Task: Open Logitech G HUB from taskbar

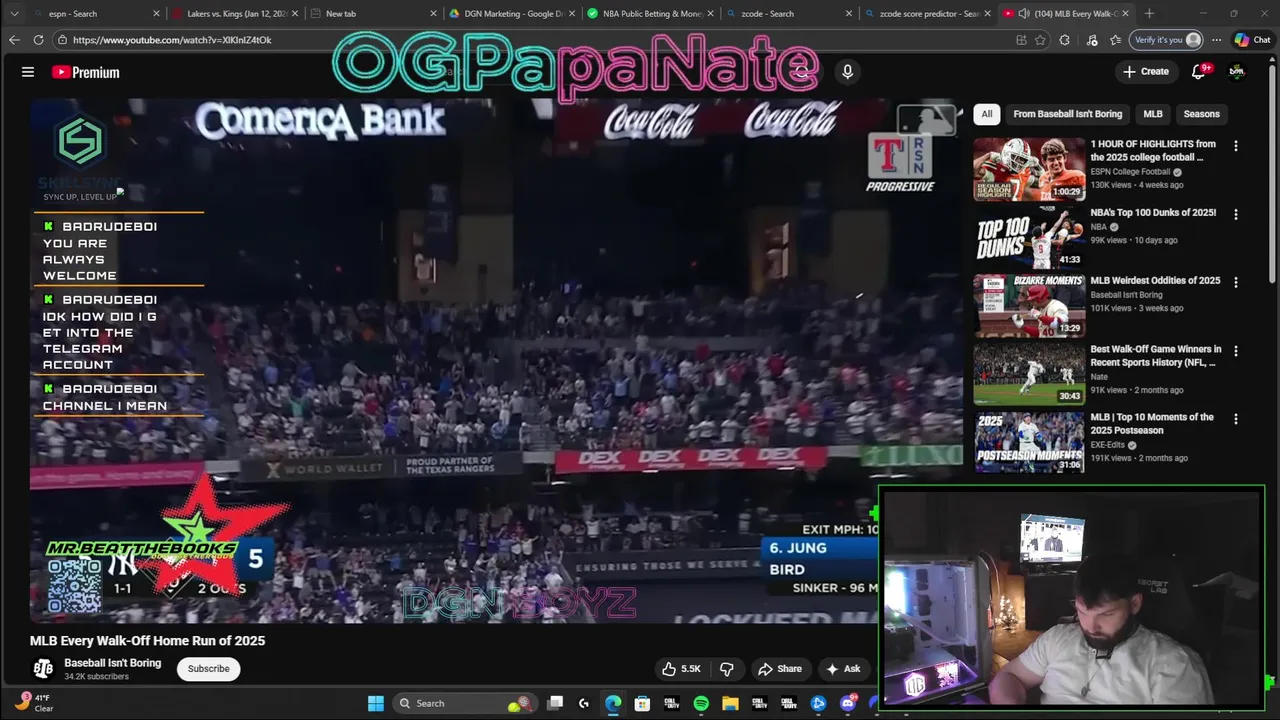Action: [584, 703]
